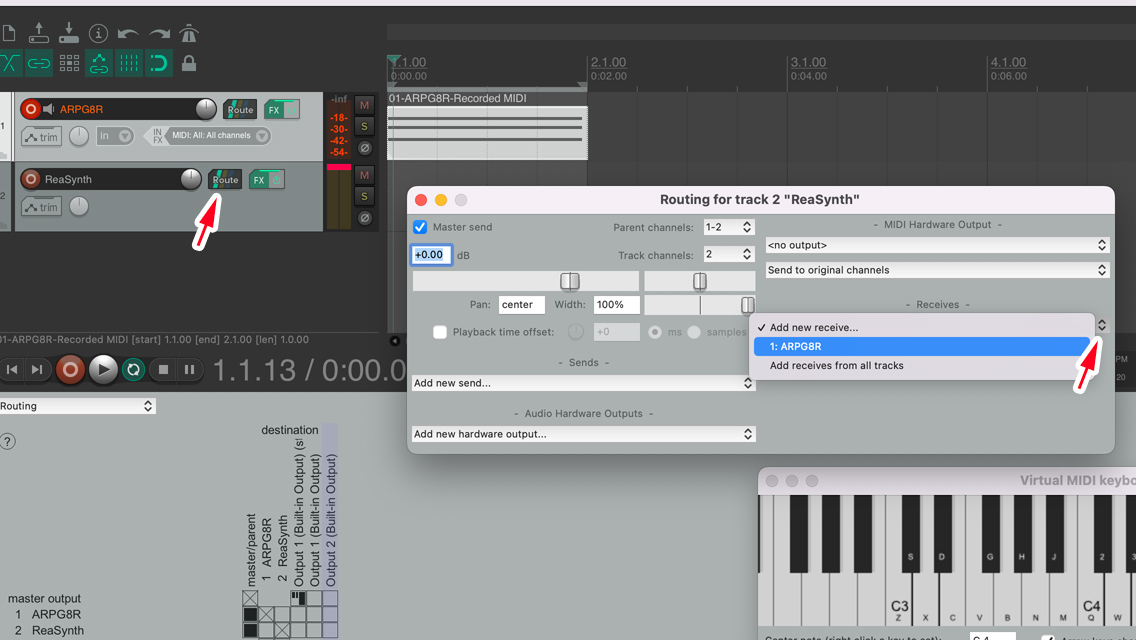Toggle the metronome icon
The image size is (1136, 640).
188,33
